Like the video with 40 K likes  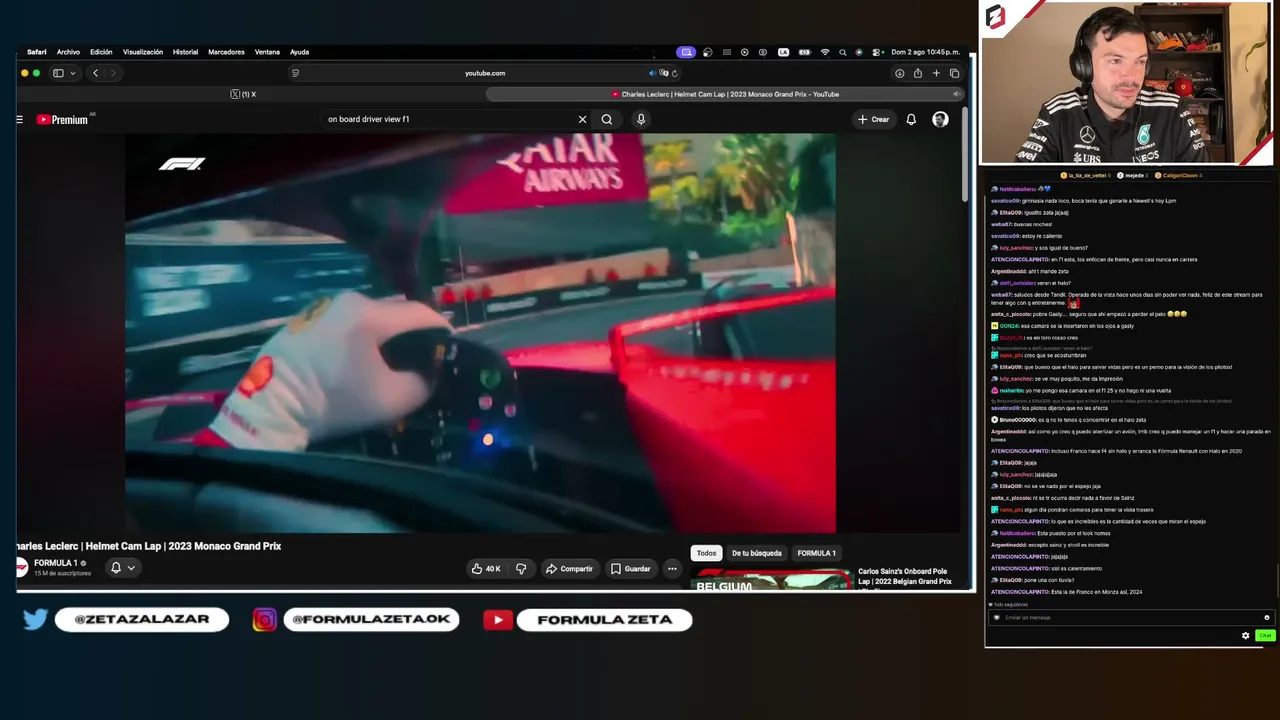pyautogui.click(x=487, y=569)
